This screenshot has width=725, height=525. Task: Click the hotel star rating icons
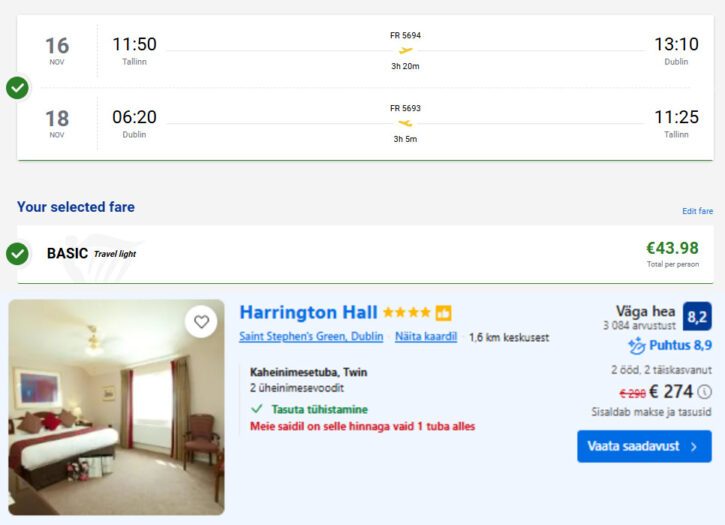coord(406,313)
